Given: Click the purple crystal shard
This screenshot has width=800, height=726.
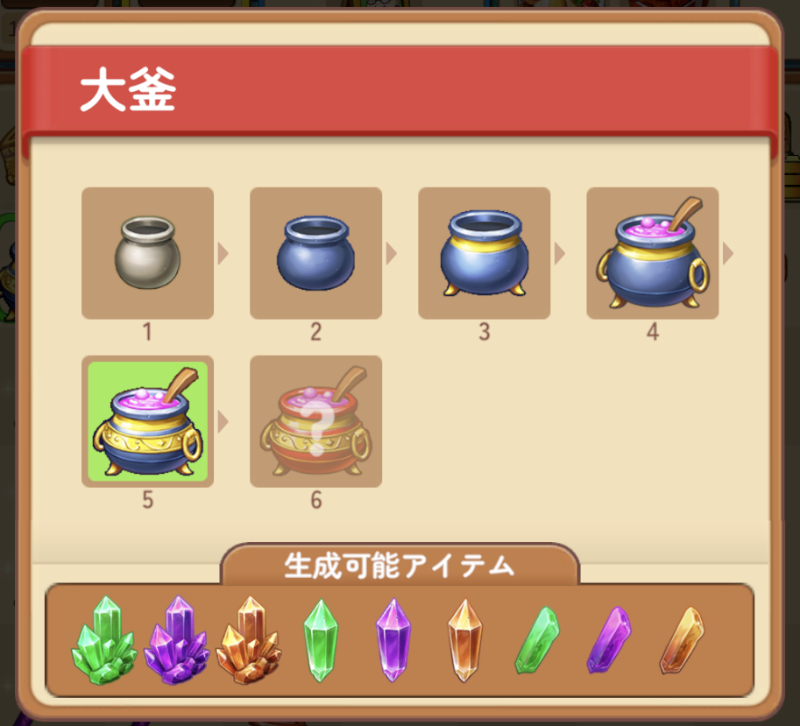Looking at the screenshot, I should click(609, 640).
